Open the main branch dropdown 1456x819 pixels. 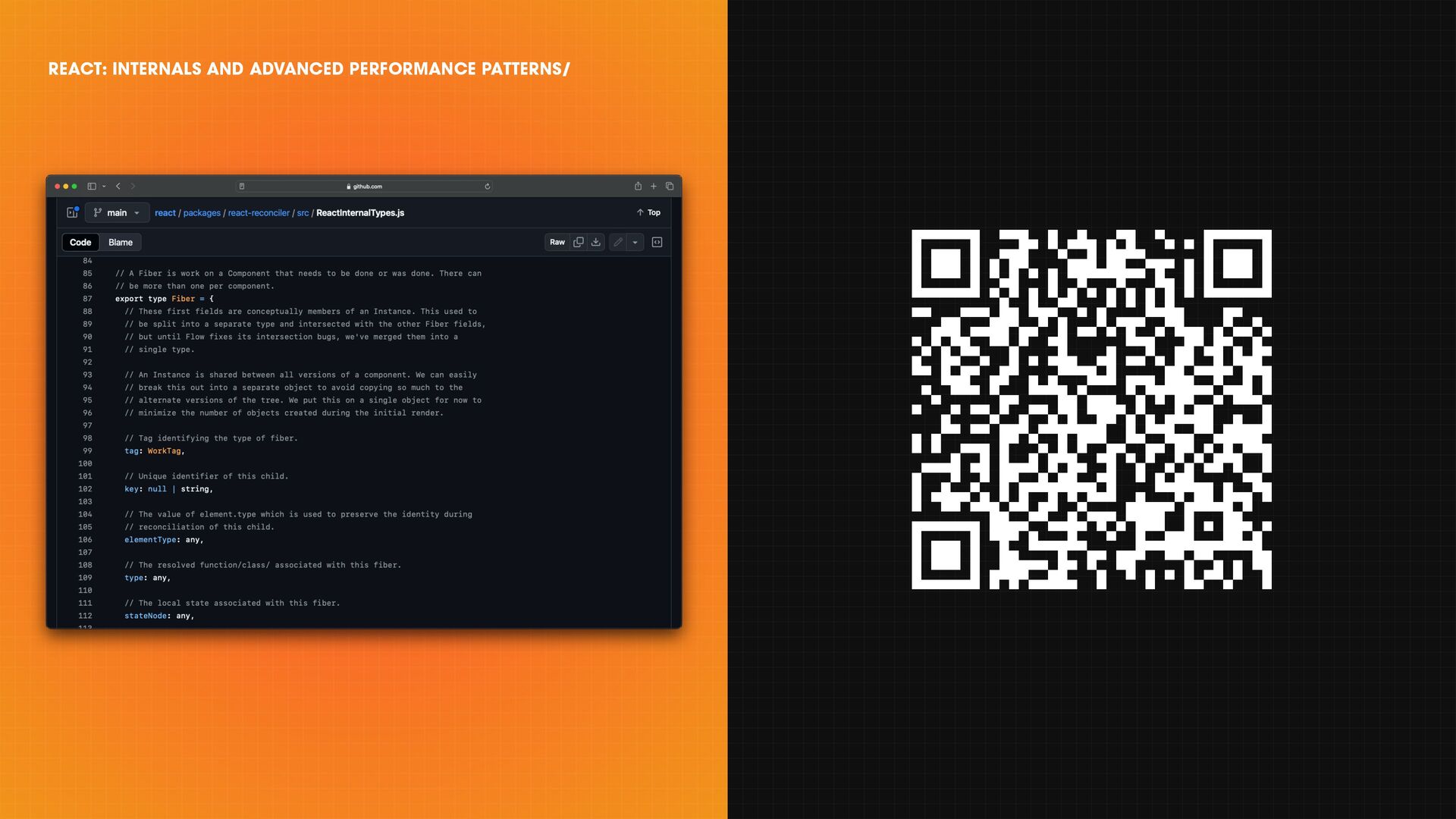[x=117, y=213]
